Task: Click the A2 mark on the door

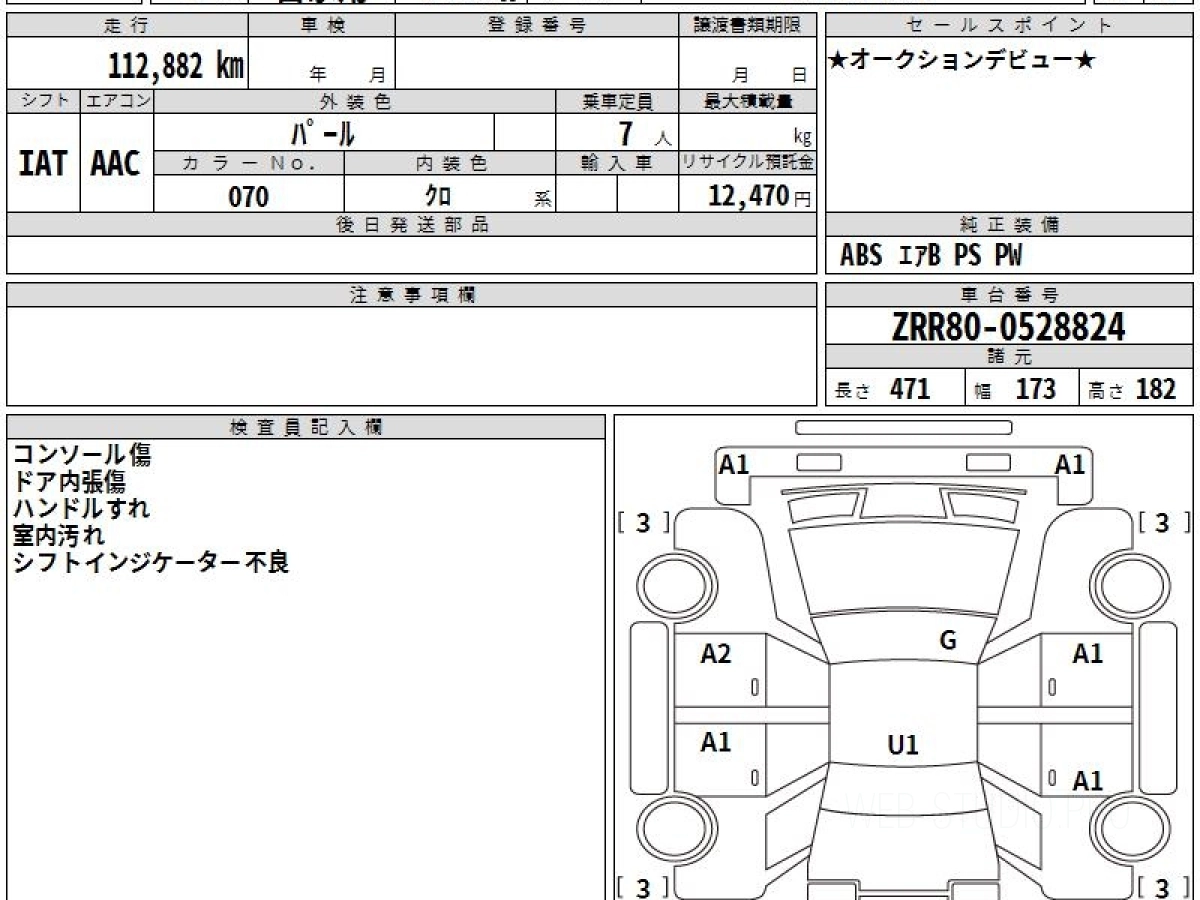Action: pos(716,654)
